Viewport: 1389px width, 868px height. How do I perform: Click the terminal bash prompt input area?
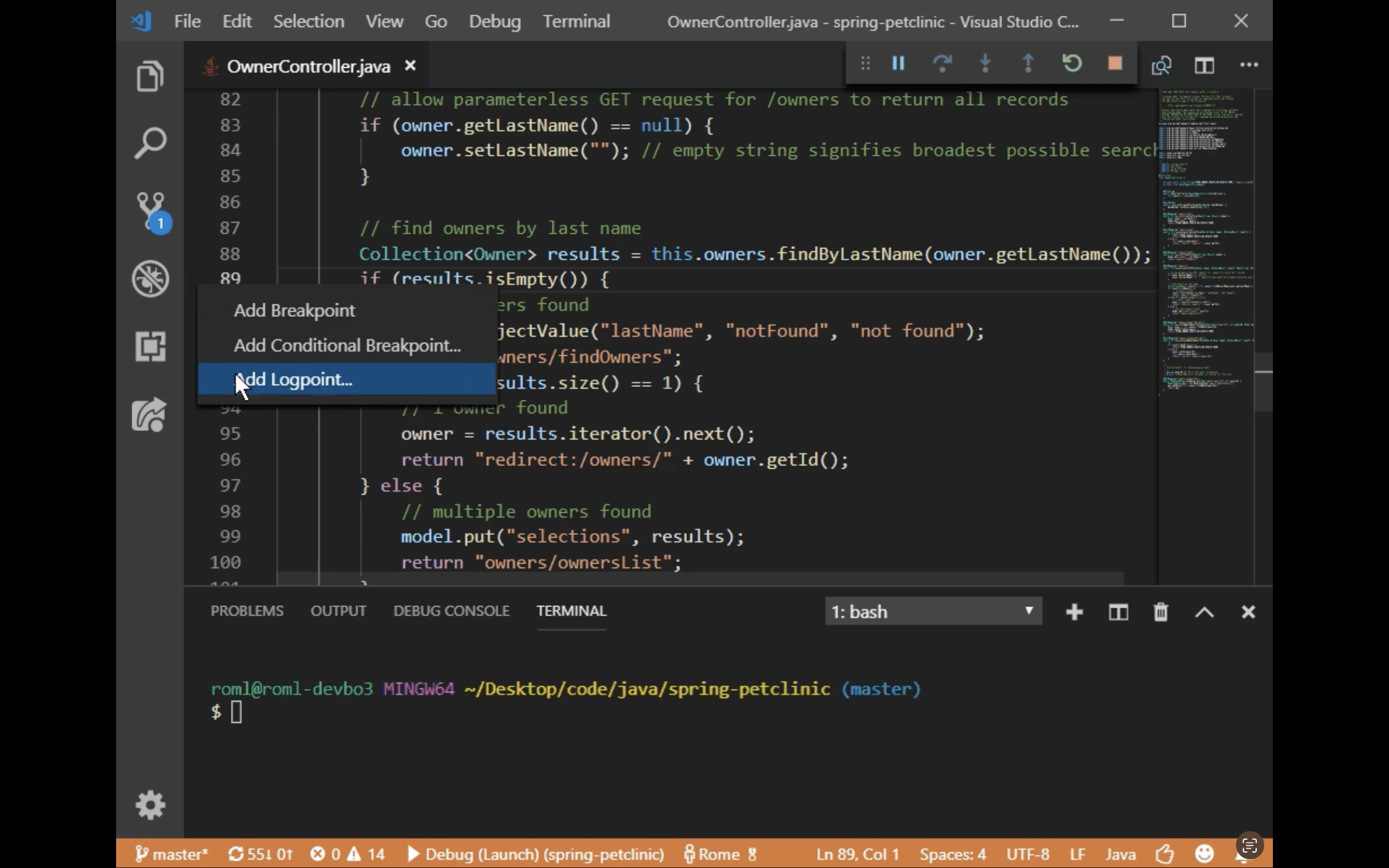(237, 712)
